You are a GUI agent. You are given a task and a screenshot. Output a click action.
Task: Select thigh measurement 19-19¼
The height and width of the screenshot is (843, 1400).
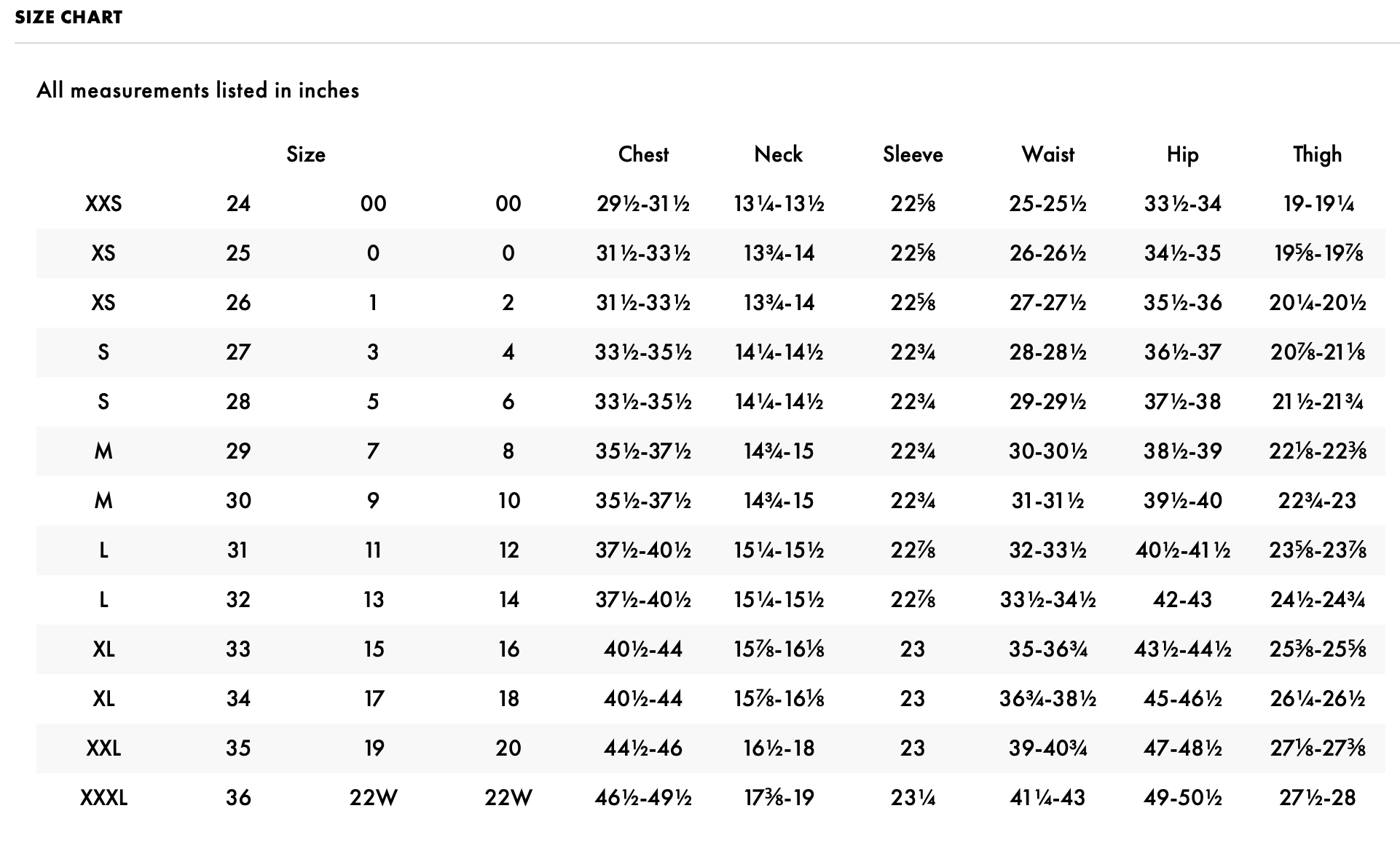pyautogui.click(x=1317, y=204)
